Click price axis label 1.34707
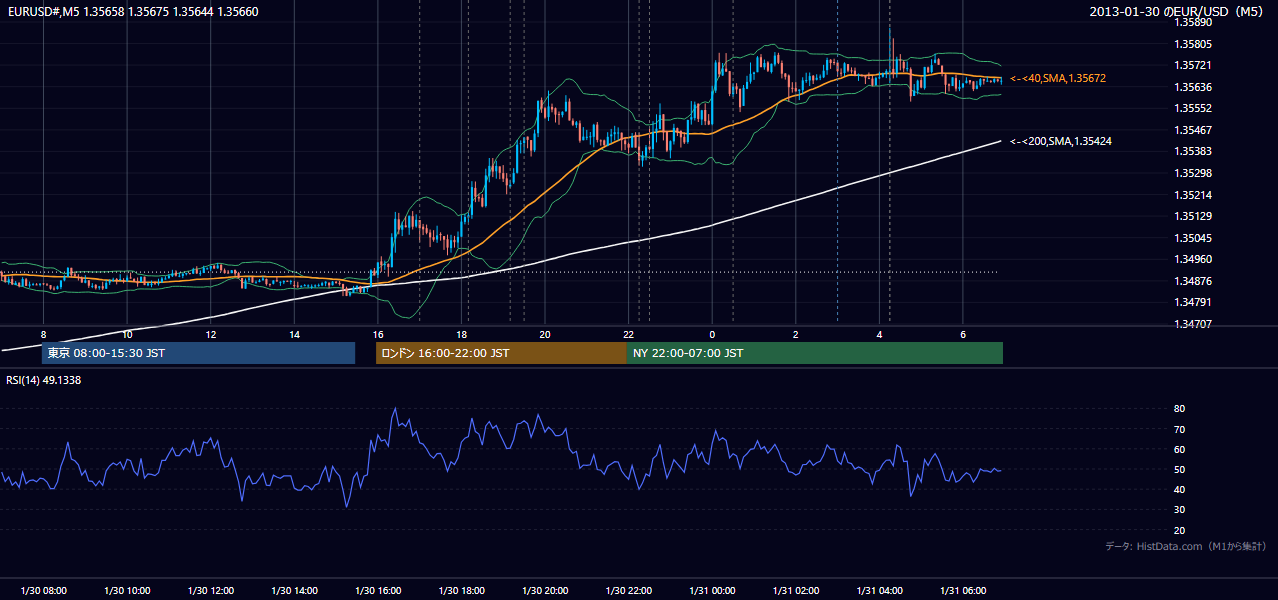Viewport: 1278px width, 600px height. pos(1192,324)
